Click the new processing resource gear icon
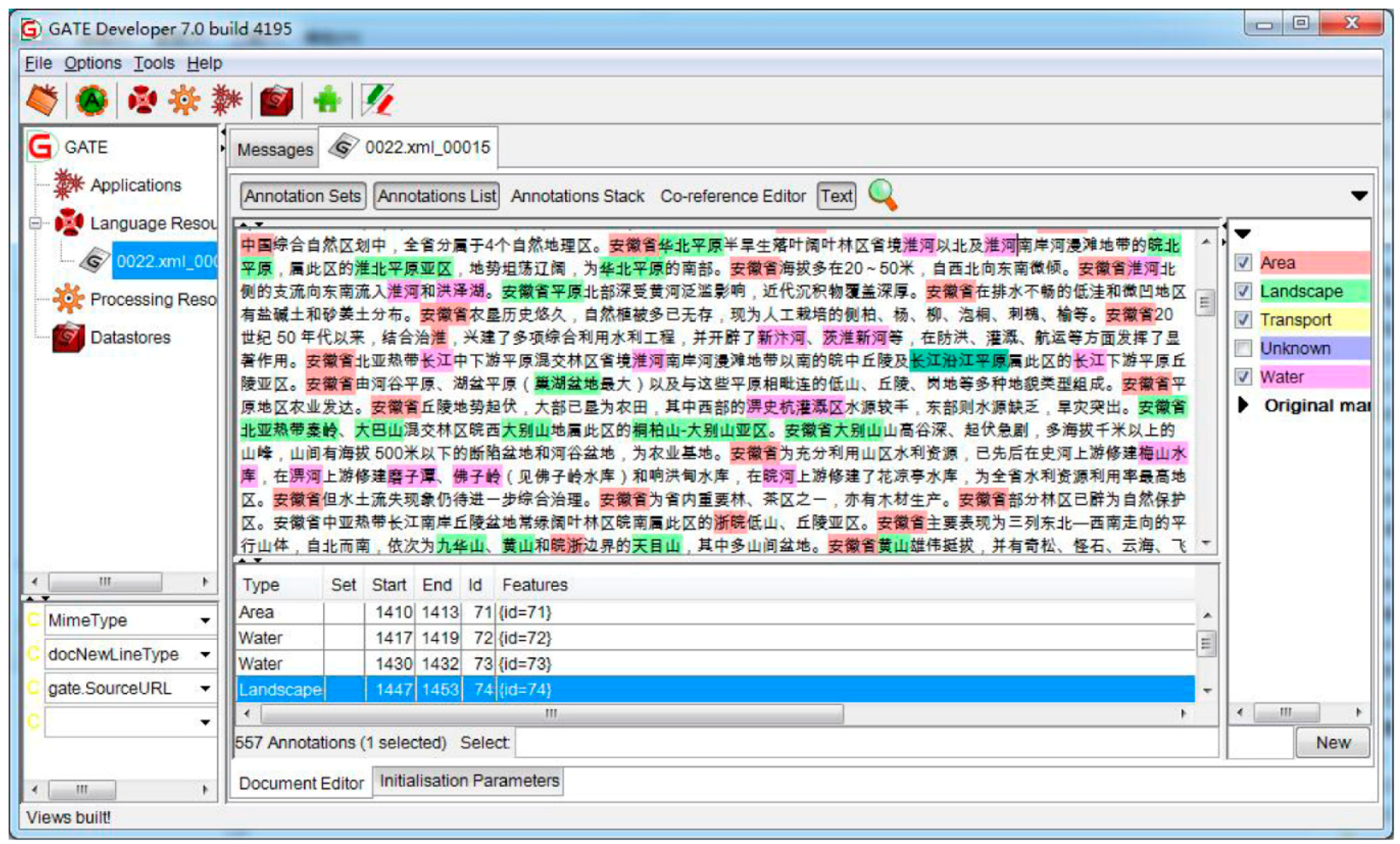Screen dimensions: 1400x844 [x=184, y=100]
